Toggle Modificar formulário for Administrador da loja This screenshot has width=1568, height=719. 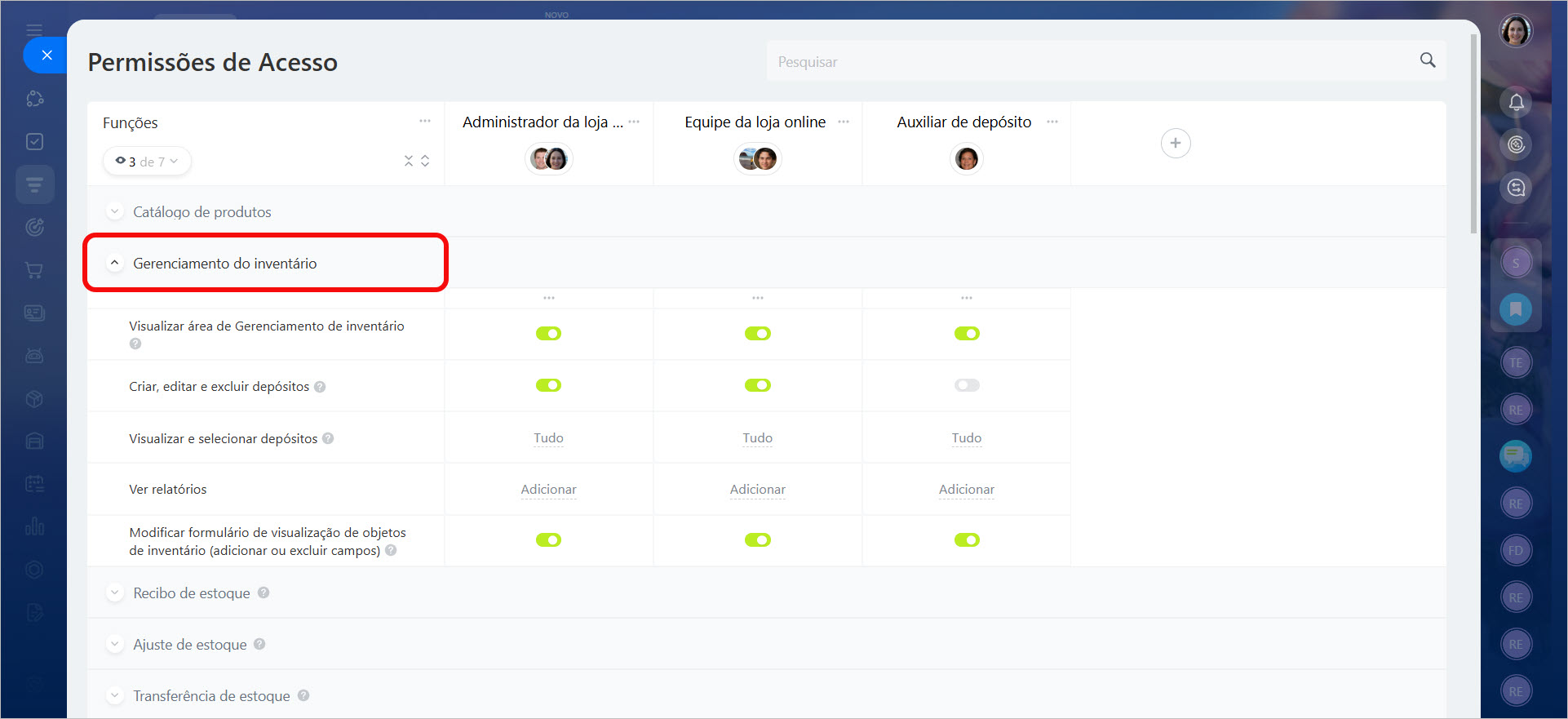tap(548, 539)
